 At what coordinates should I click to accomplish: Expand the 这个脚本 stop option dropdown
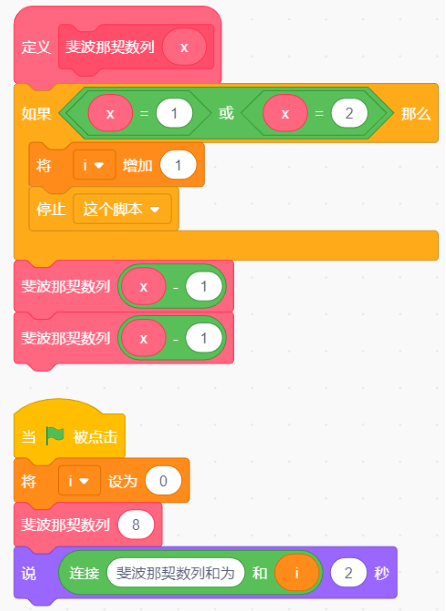[122, 209]
